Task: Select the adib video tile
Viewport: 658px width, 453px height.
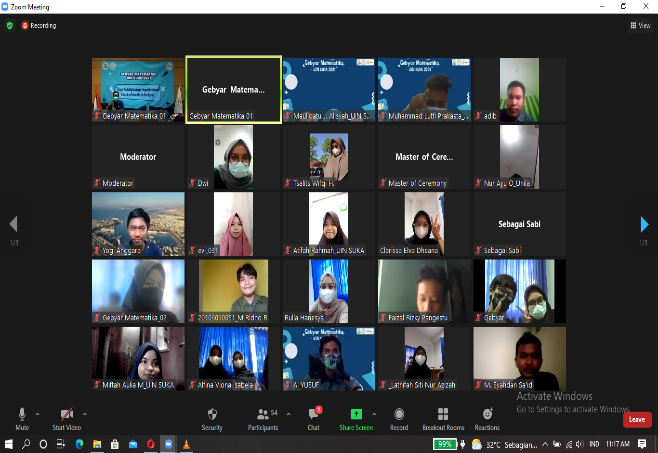Action: coord(520,90)
